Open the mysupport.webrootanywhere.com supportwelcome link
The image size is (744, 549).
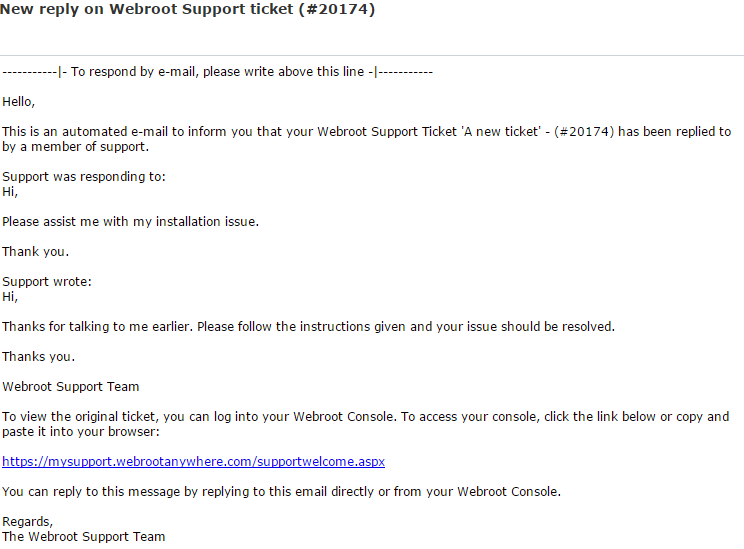[193, 462]
